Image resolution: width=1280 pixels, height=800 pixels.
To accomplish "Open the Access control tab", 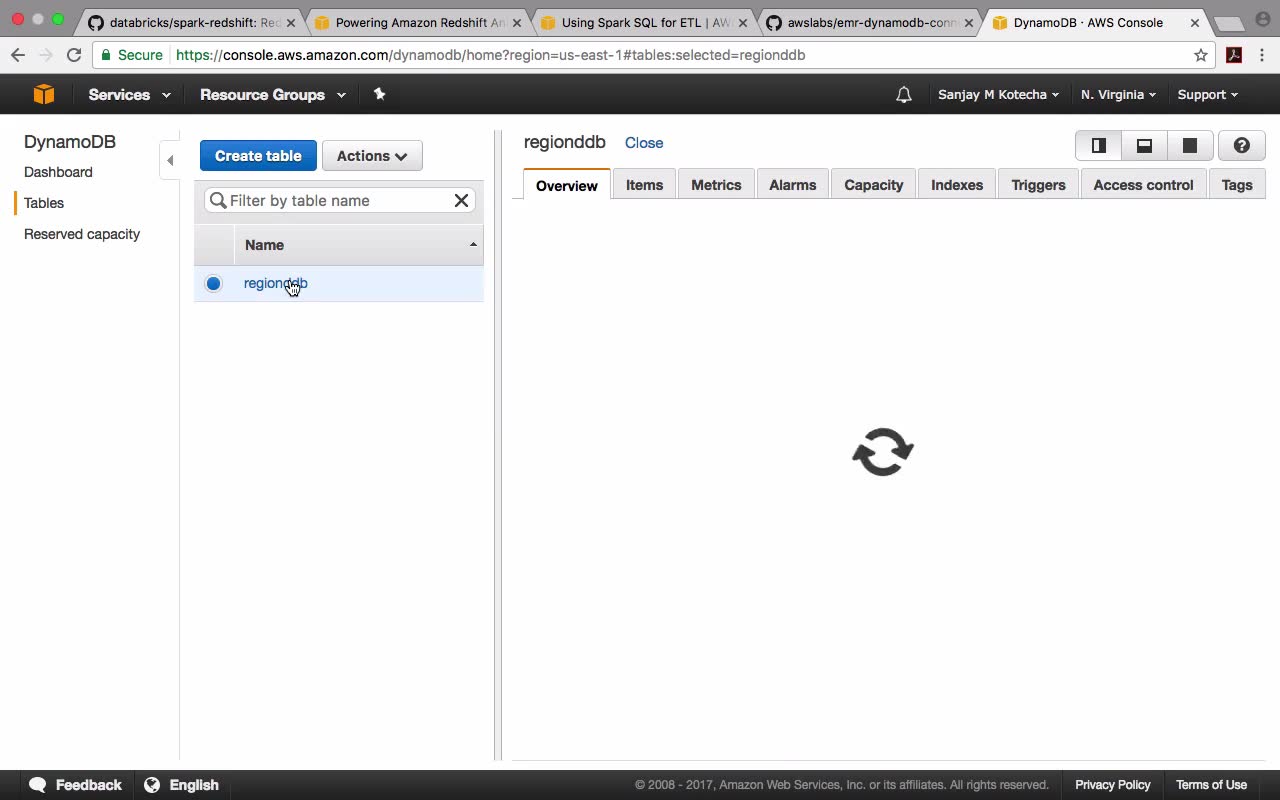I will (1143, 185).
